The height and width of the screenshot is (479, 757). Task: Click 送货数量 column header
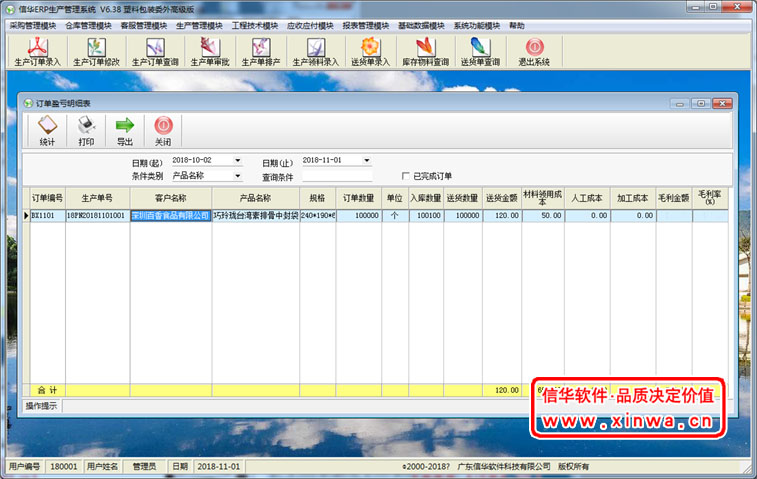click(463, 198)
